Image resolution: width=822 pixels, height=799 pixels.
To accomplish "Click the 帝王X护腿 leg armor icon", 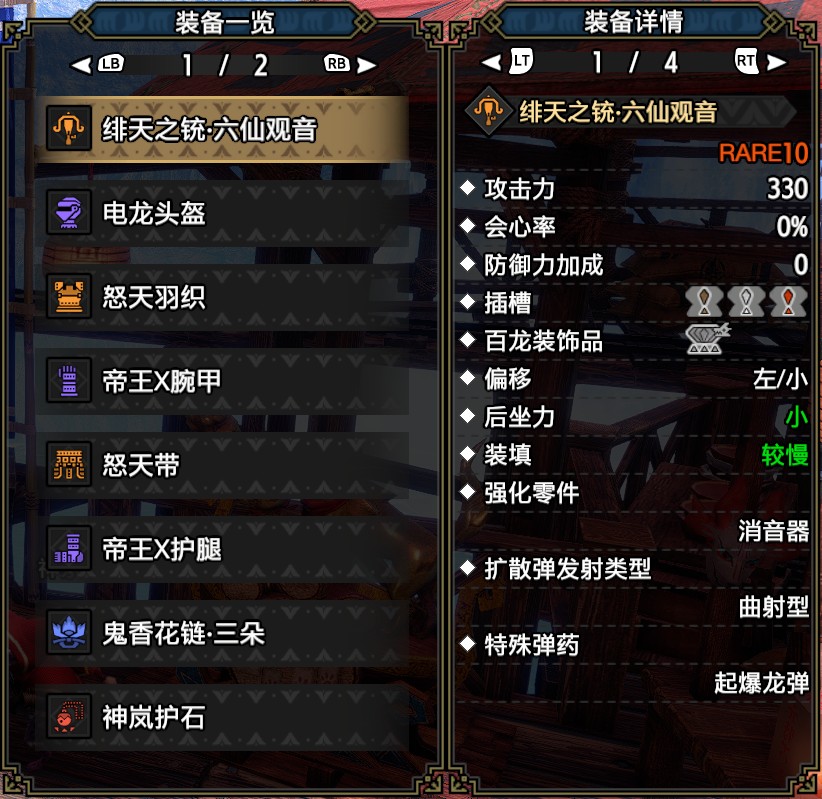I will [69, 548].
